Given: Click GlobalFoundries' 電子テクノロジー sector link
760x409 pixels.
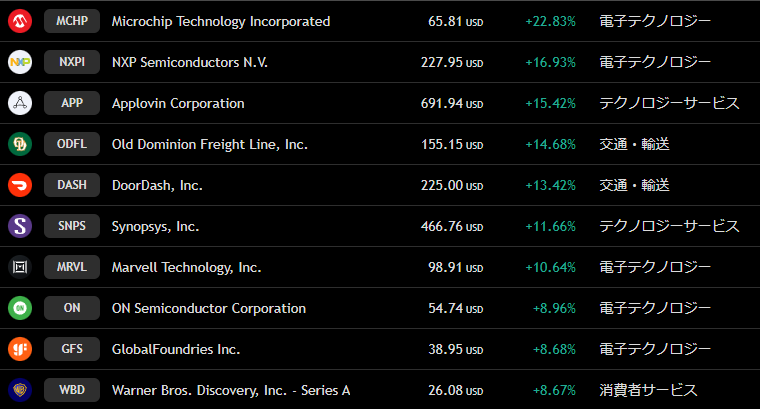Looking at the screenshot, I should pos(655,349).
